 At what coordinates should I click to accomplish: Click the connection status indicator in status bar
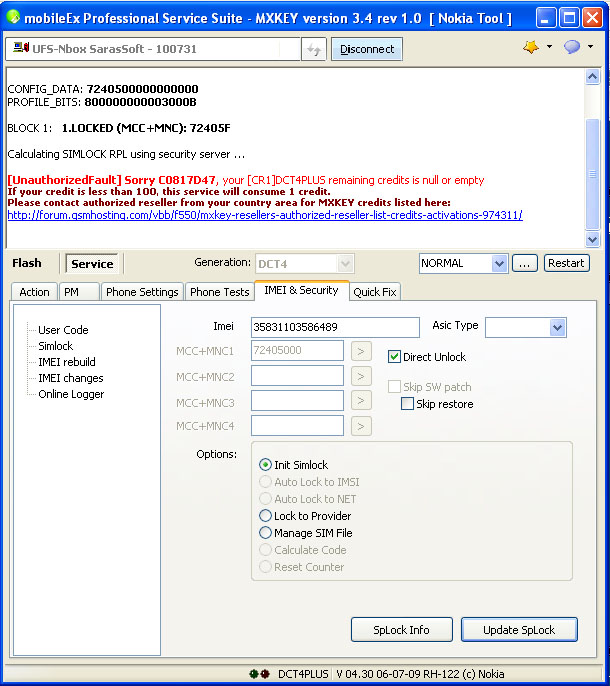tap(258, 674)
